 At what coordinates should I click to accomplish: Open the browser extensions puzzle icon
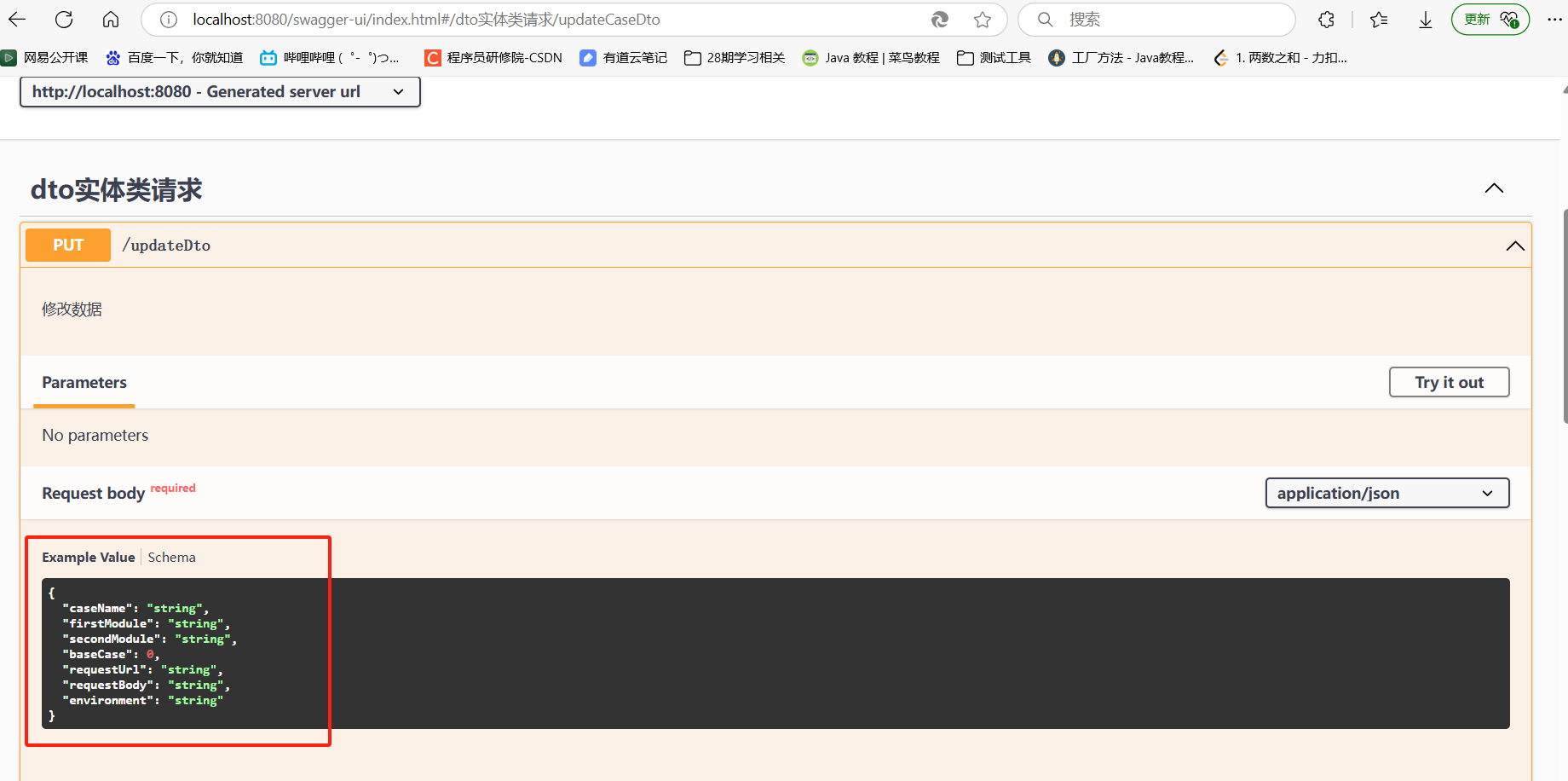pyautogui.click(x=1327, y=20)
